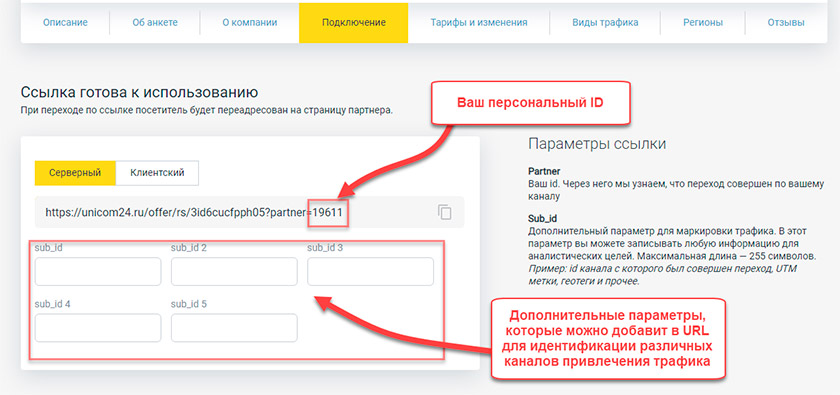Focus the sub_id 2 input field
This screenshot has height=395, width=840.
234,272
